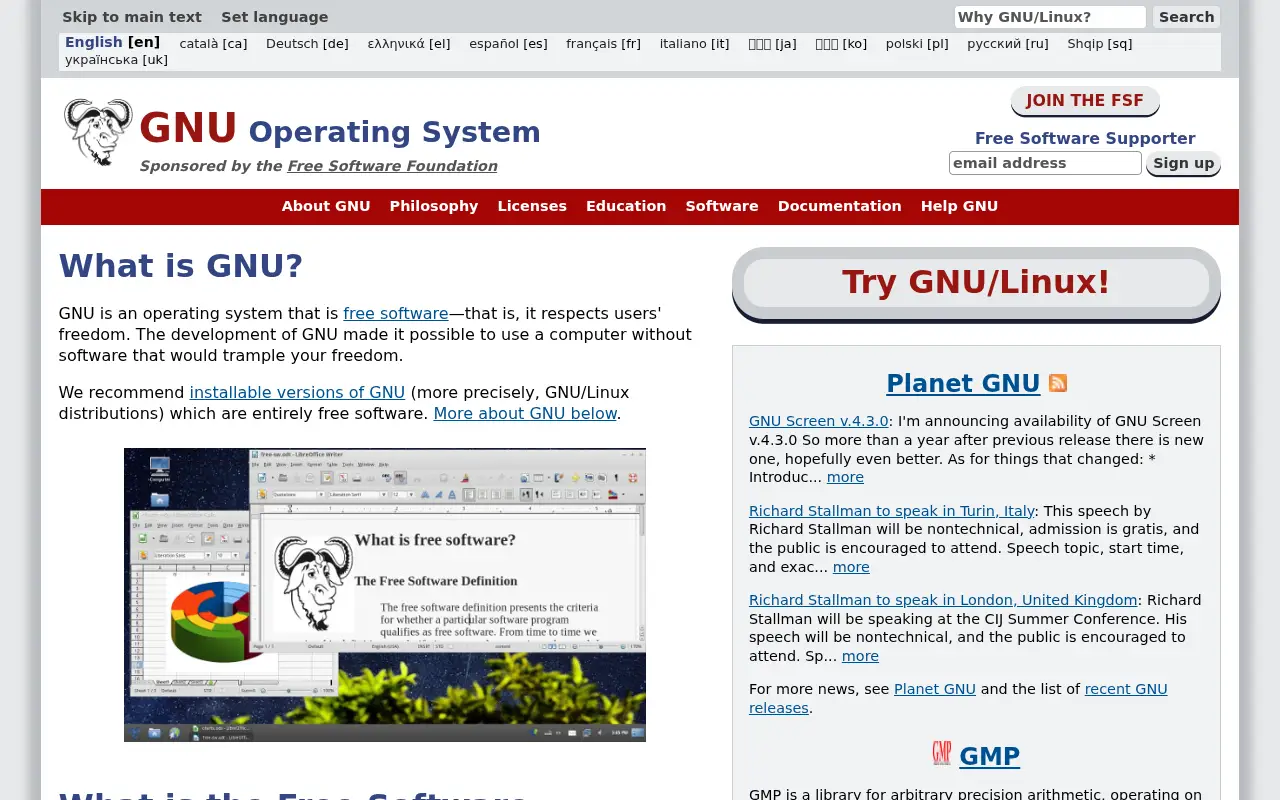This screenshot has width=1280, height=800.
Task: Click the Free Software Supporter label
Action: 1085,138
